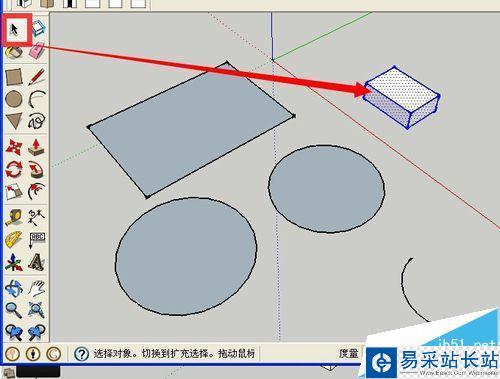Choose the Make Component tool
This screenshot has height=379, width=500.
click(x=38, y=28)
